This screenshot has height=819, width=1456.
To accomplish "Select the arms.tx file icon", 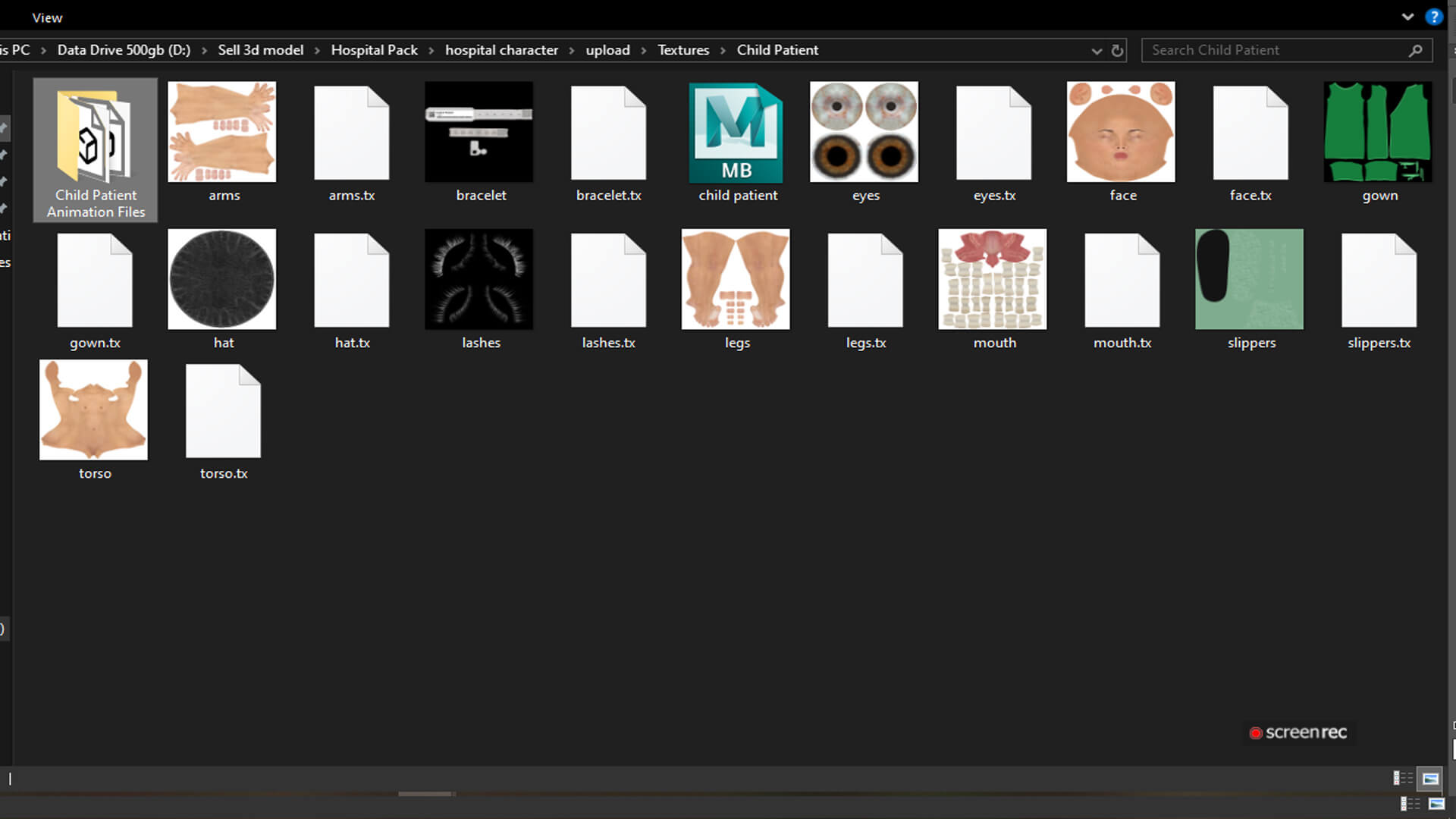I will coord(351,132).
